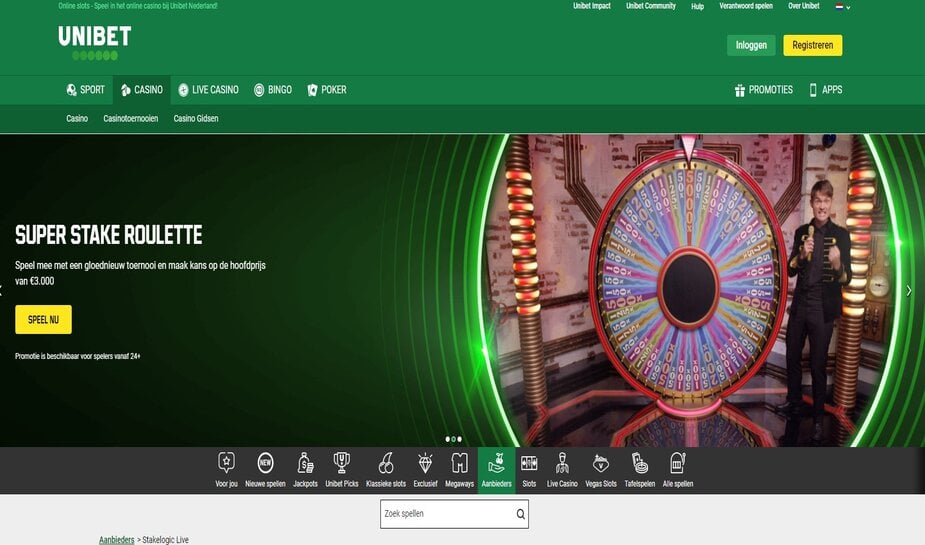Screen dimensions: 925x545
Task: Click the Unibet logo
Action: point(94,42)
